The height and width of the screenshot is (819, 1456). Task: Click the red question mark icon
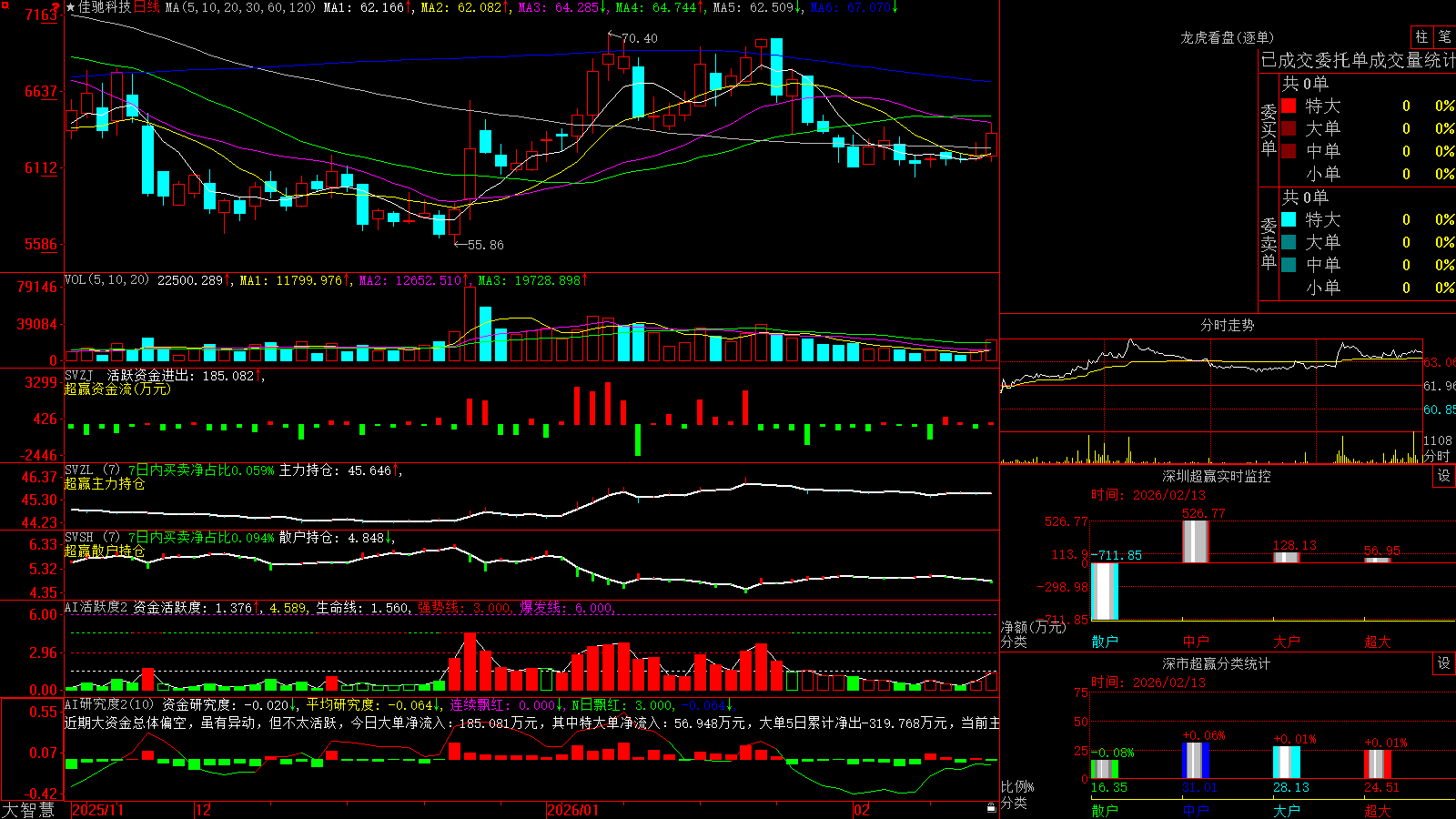[x=56, y=7]
